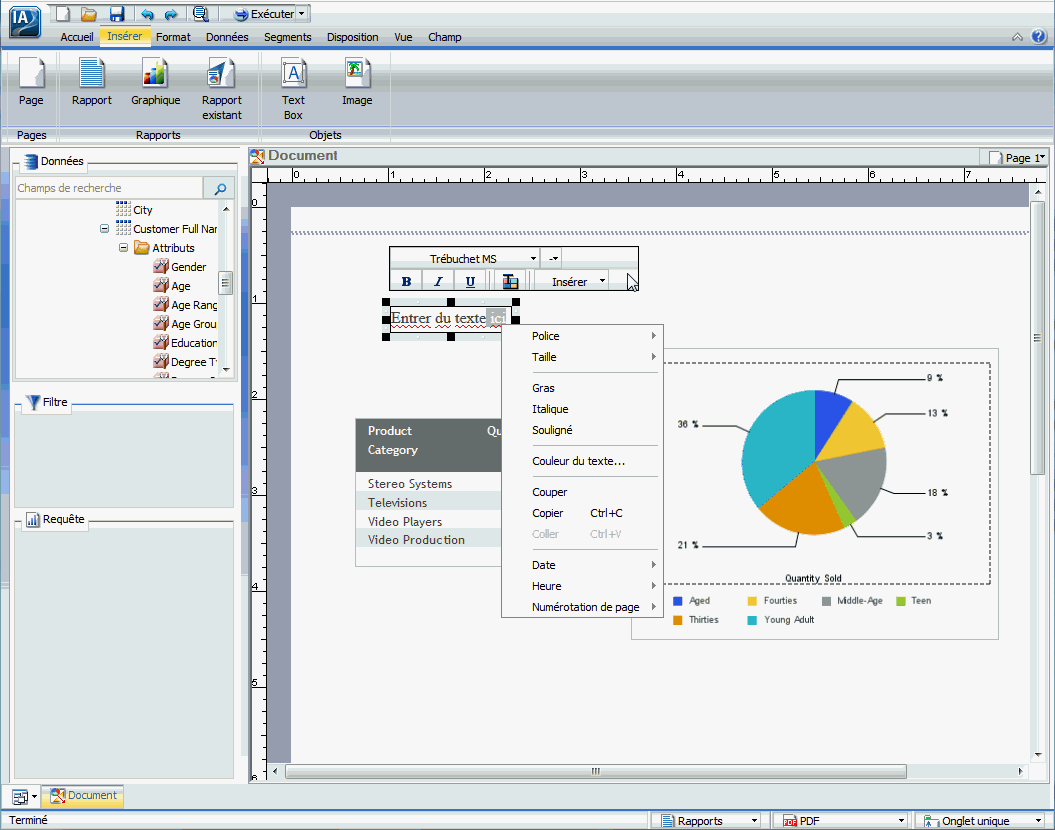Viewport: 1055px width, 830px height.
Task: Insert a Rapport from the ribbon
Action: pos(92,82)
